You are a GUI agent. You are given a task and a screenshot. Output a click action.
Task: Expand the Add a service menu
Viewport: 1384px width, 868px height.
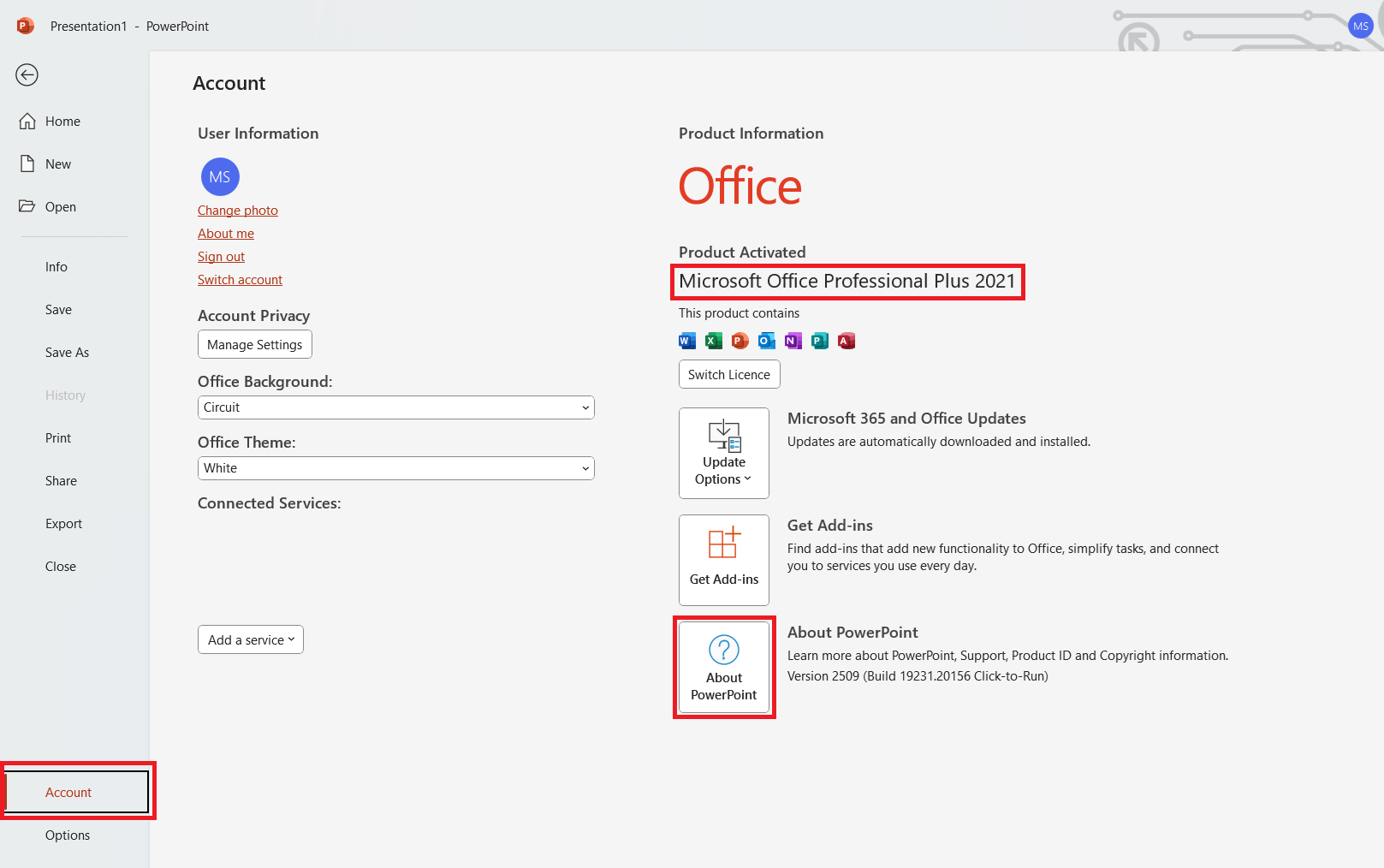click(250, 639)
